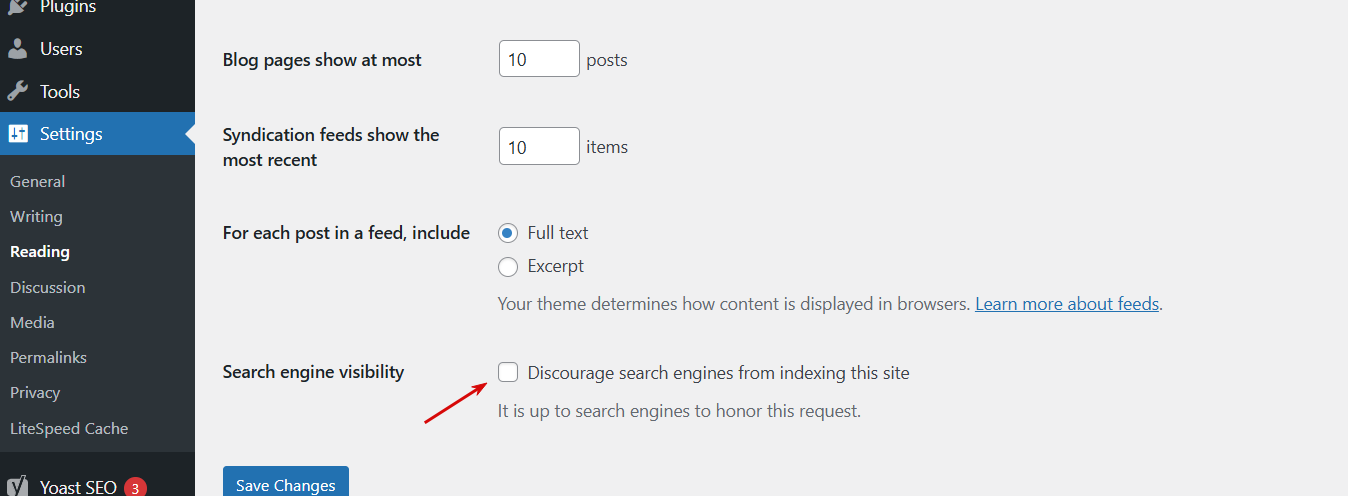Click the Users person icon
1348x496 pixels.
(18, 49)
